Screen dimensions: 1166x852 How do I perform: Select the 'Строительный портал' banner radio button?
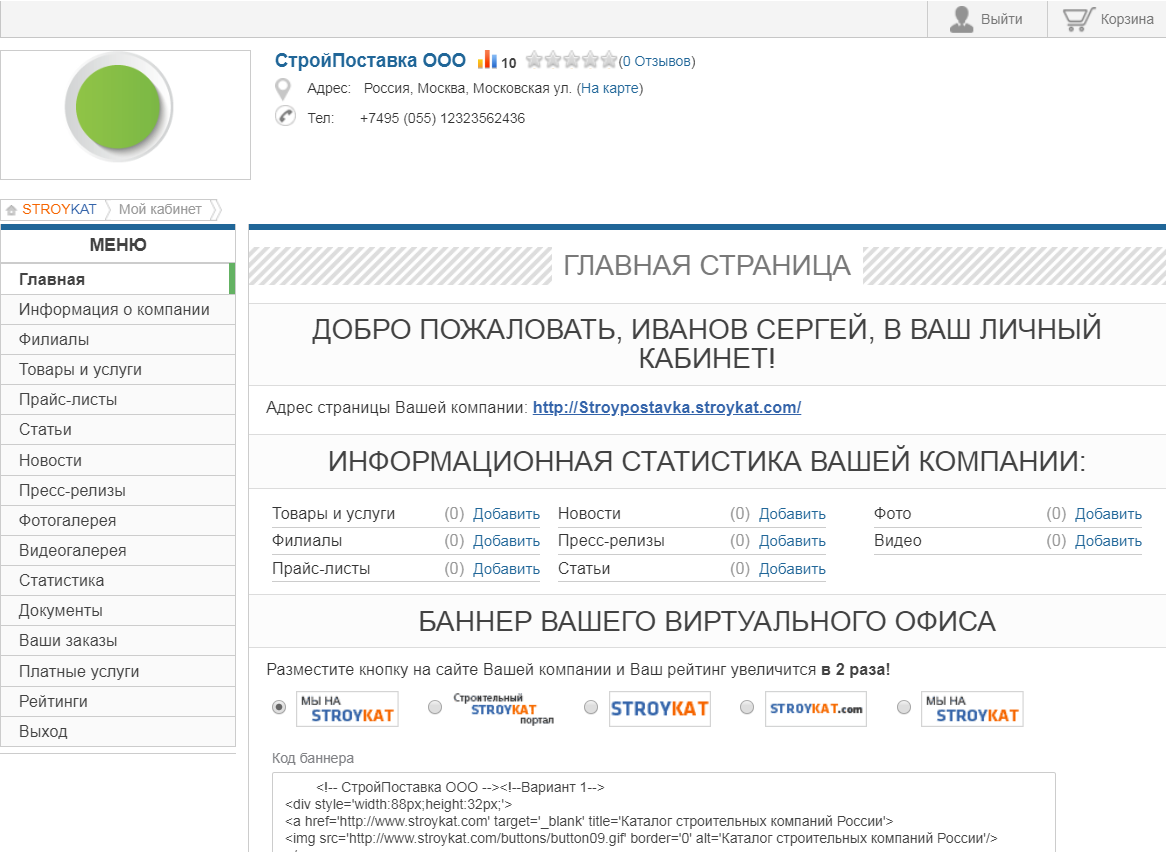[435, 707]
